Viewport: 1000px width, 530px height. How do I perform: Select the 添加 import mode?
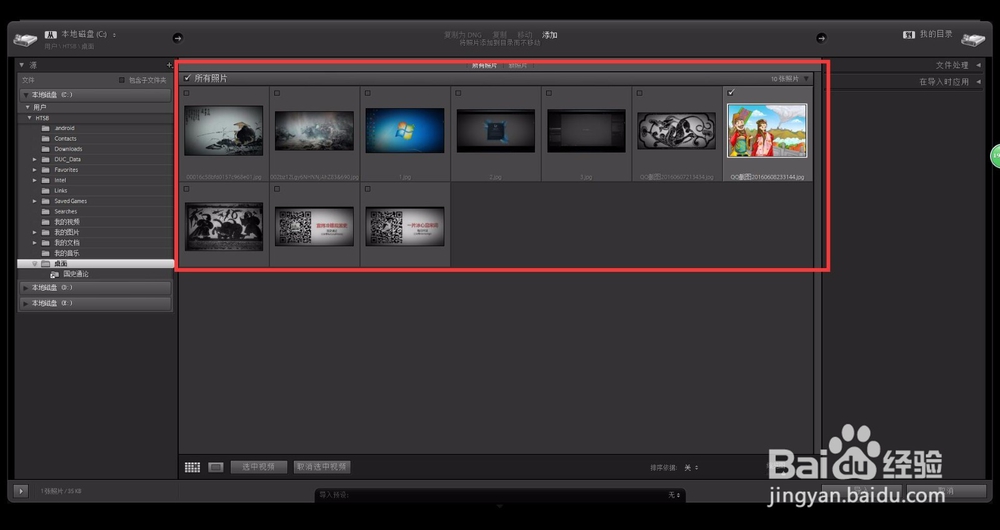point(550,34)
